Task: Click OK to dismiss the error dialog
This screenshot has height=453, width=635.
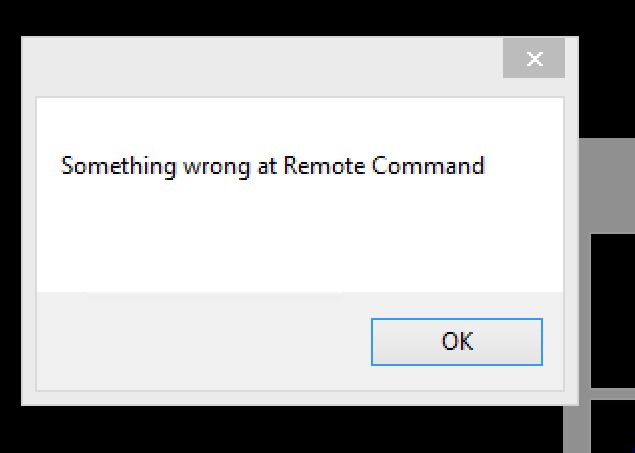Action: click(457, 342)
